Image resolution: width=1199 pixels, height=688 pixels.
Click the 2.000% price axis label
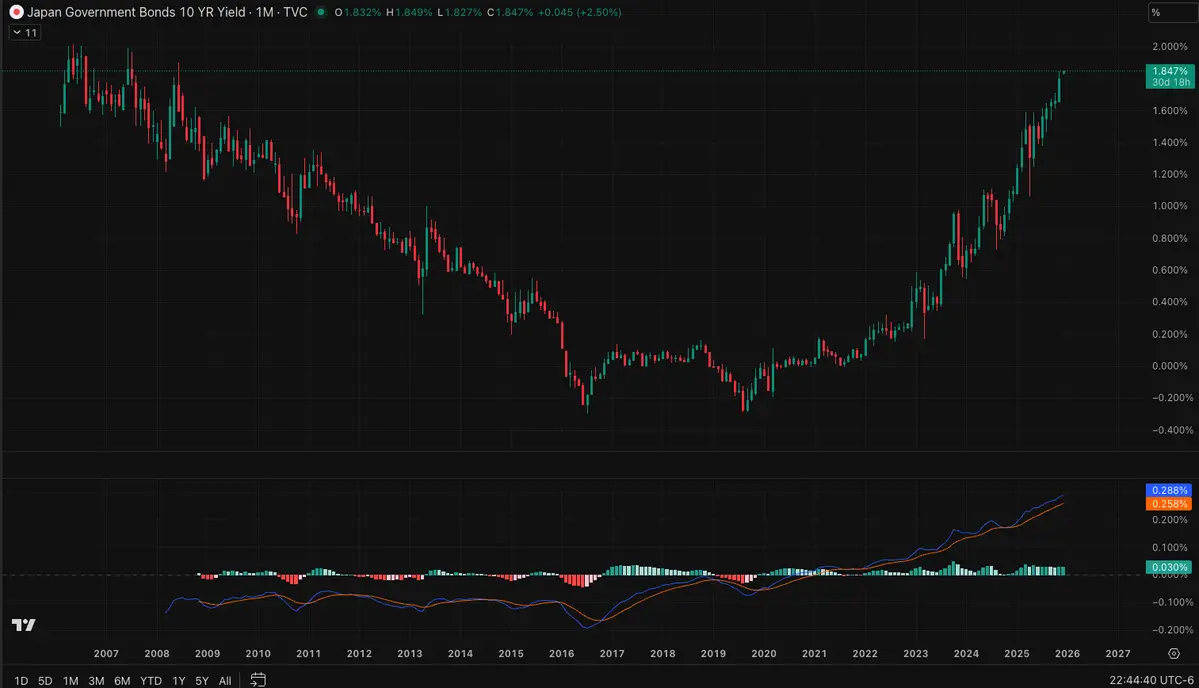pyautogui.click(x=1170, y=47)
